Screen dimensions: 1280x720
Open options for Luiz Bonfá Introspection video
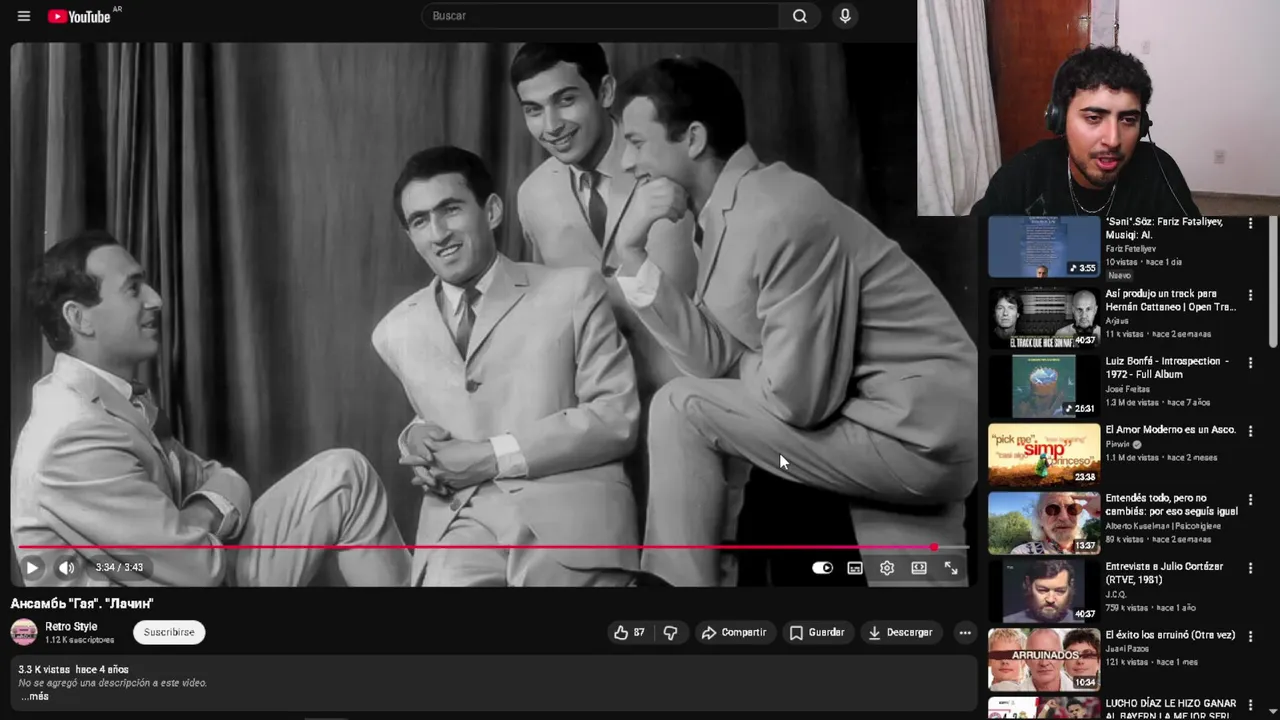(1250, 363)
